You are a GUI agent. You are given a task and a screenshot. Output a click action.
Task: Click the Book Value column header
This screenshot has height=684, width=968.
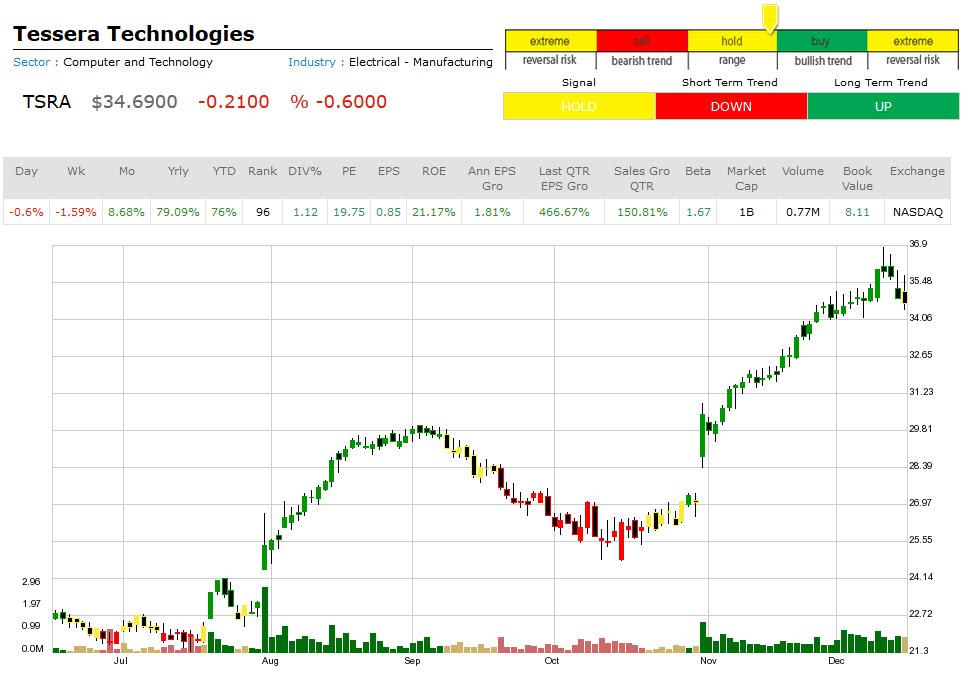tap(857, 178)
